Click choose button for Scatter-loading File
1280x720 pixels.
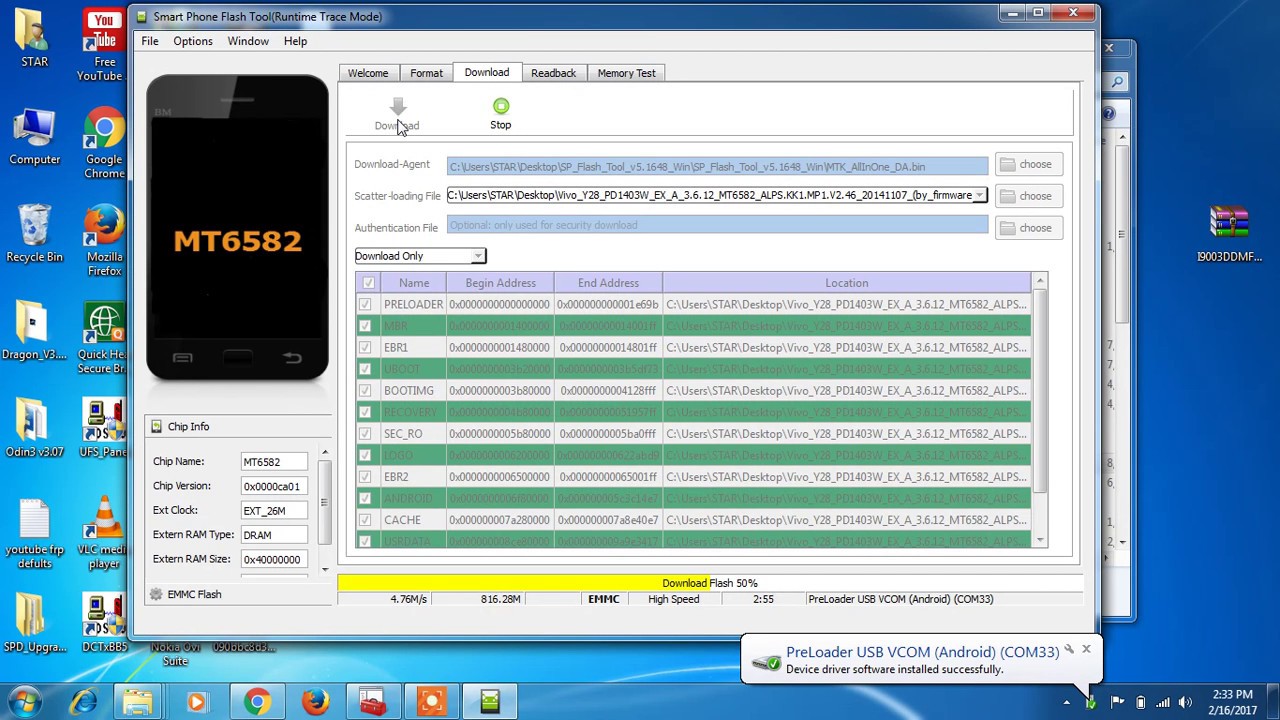tap(1027, 196)
